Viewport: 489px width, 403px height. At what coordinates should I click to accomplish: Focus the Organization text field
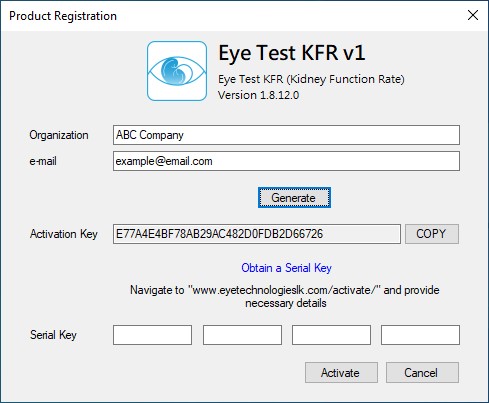click(286, 135)
